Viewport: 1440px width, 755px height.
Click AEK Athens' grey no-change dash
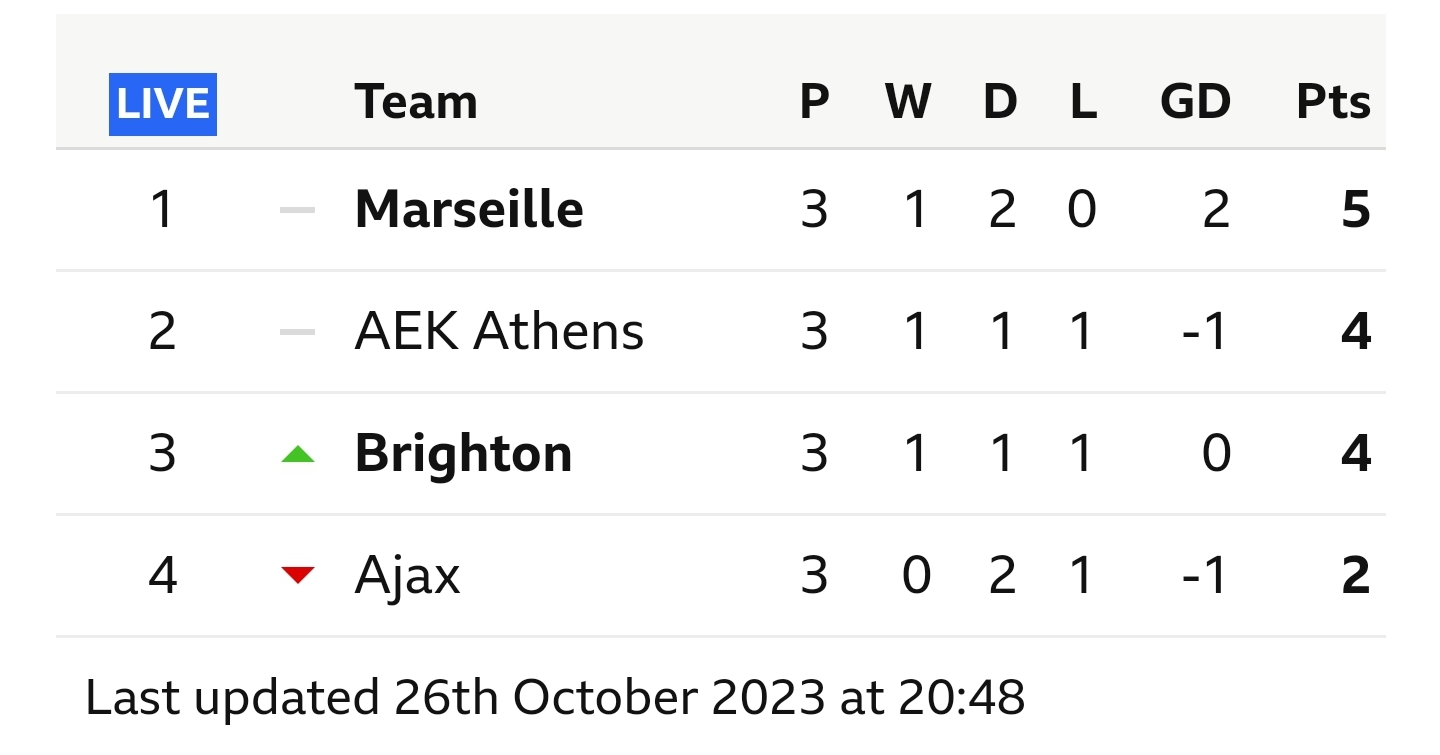pos(298,332)
